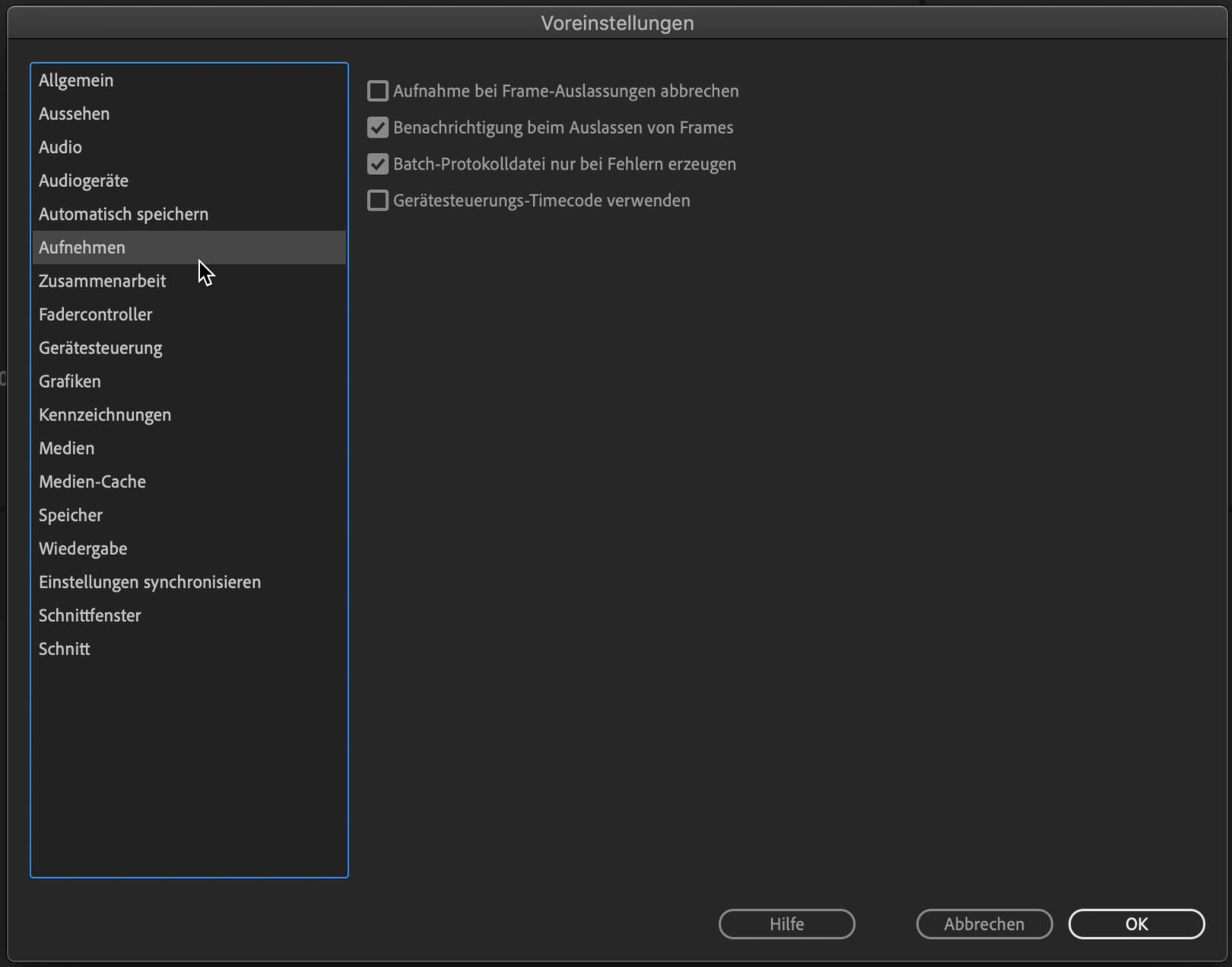Select Automatisch speichern in sidebar
Screen dimensions: 1232x967
[x=123, y=214]
